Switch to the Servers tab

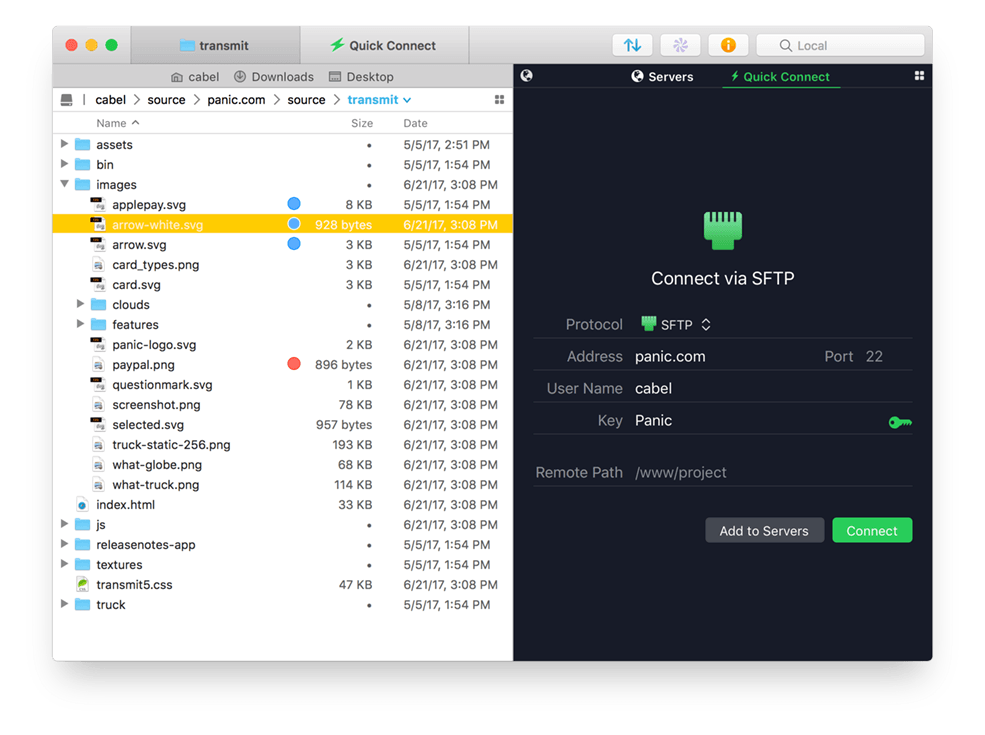click(x=663, y=76)
